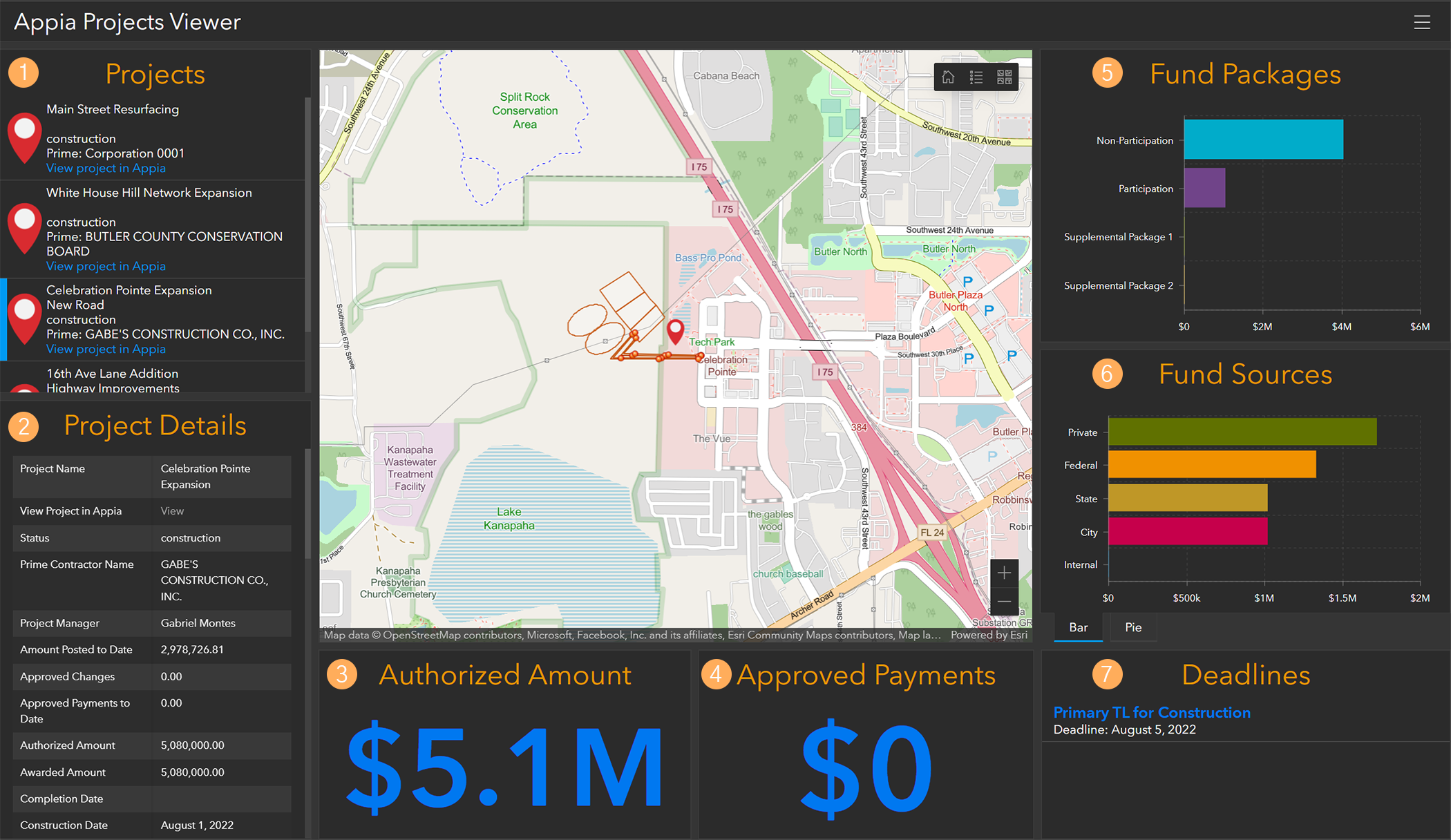Zoom out using the map minus icon

(x=1005, y=601)
